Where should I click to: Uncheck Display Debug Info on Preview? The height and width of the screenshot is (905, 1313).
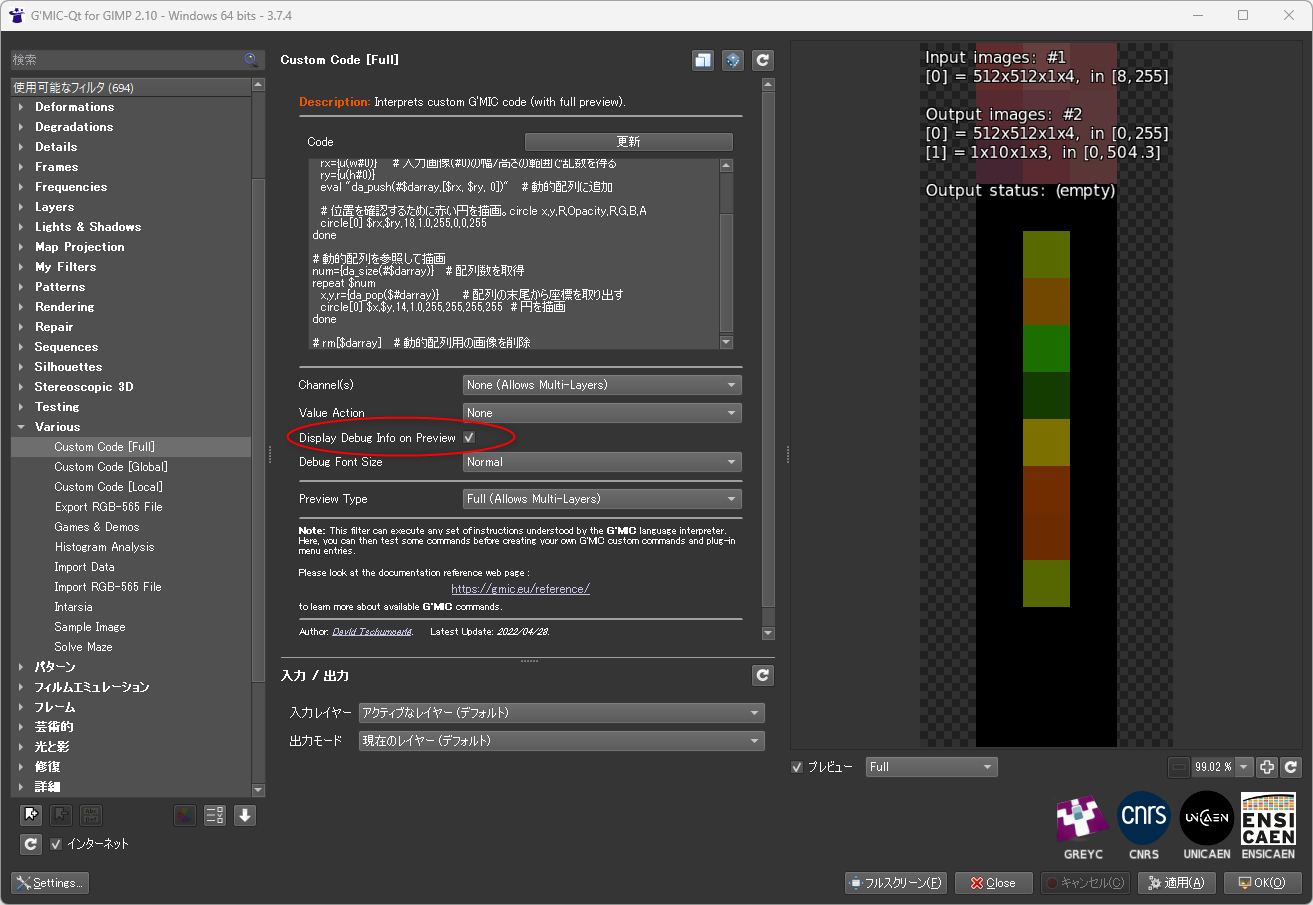[469, 438]
